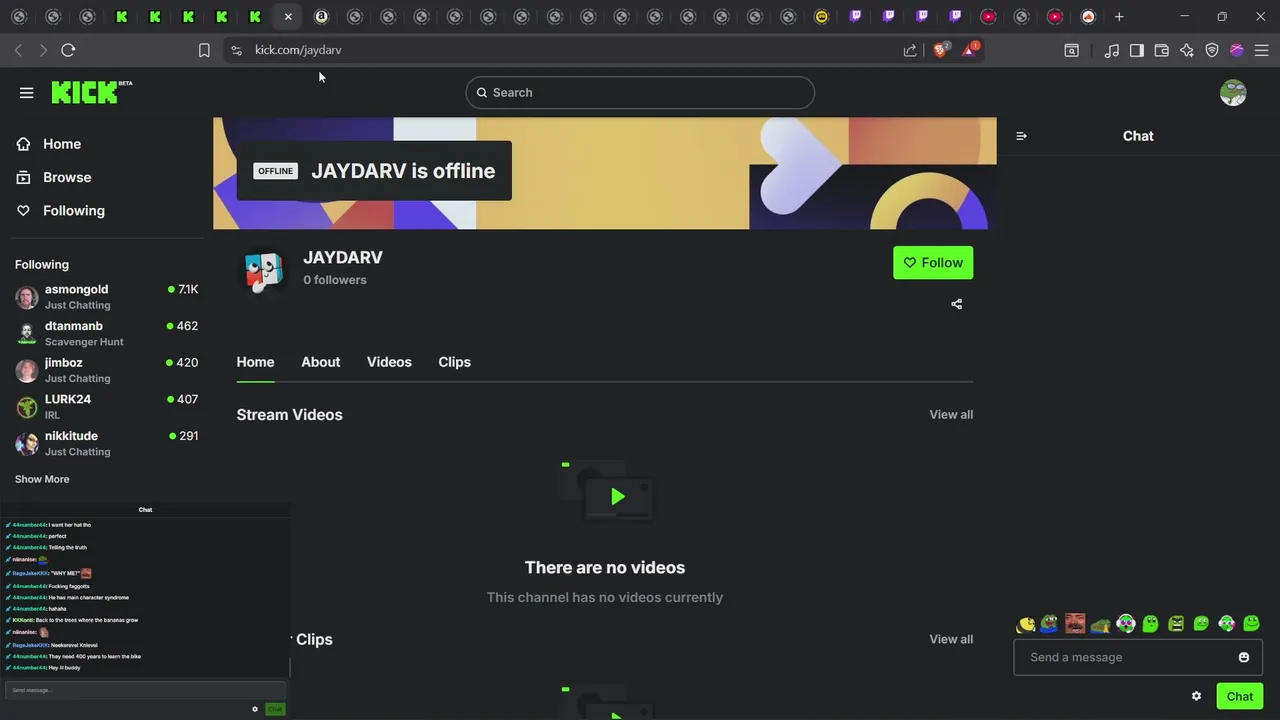Share this page via address bar icon

coord(910,50)
